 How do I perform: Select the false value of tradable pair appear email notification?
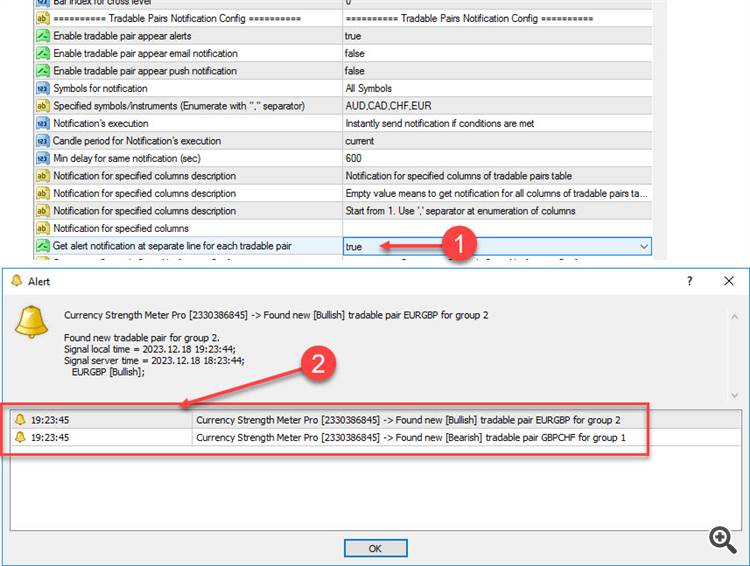pyautogui.click(x=354, y=53)
